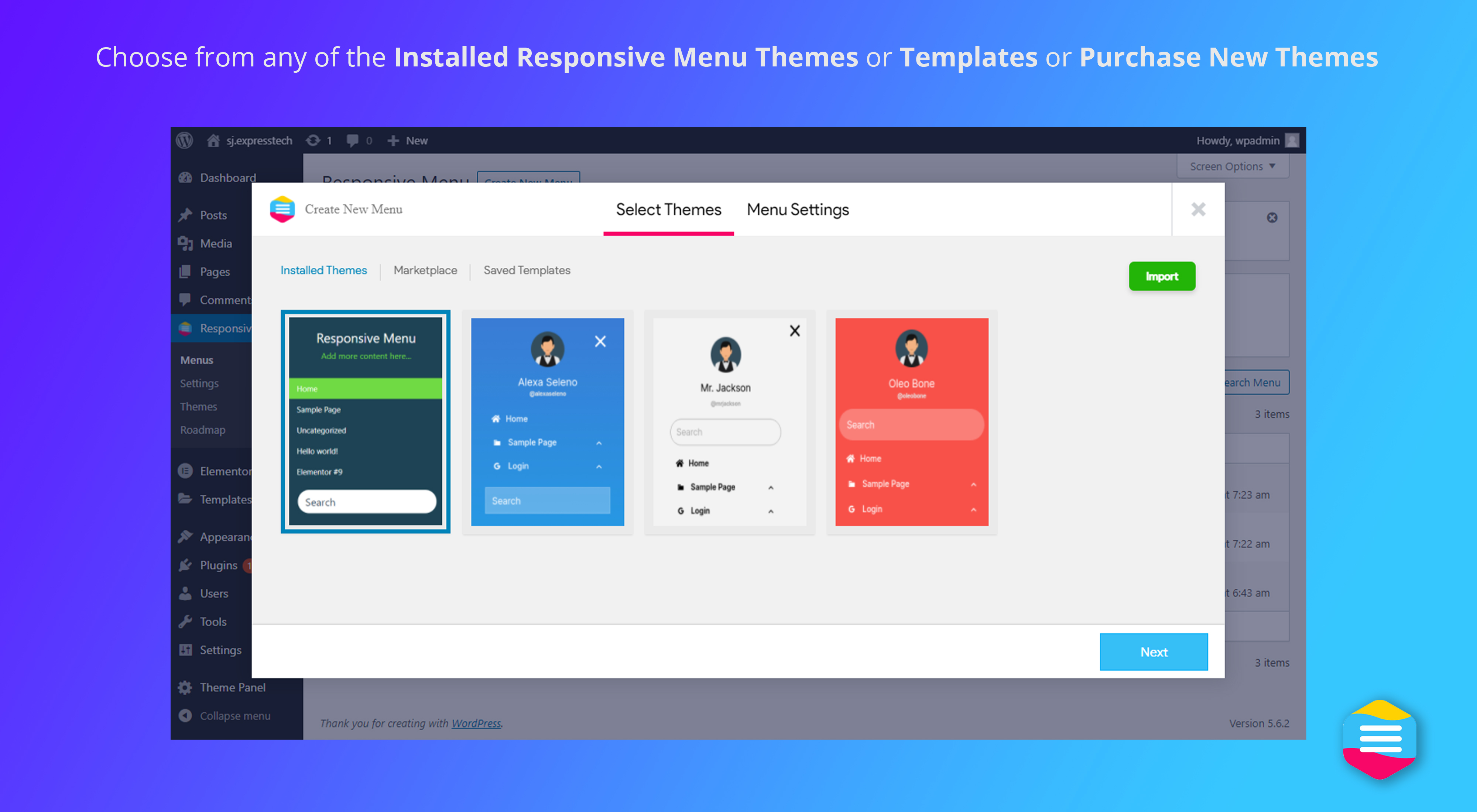Screen dimensions: 1477x812
Task: Collapse the admin sidebar menu
Action: tap(225, 716)
